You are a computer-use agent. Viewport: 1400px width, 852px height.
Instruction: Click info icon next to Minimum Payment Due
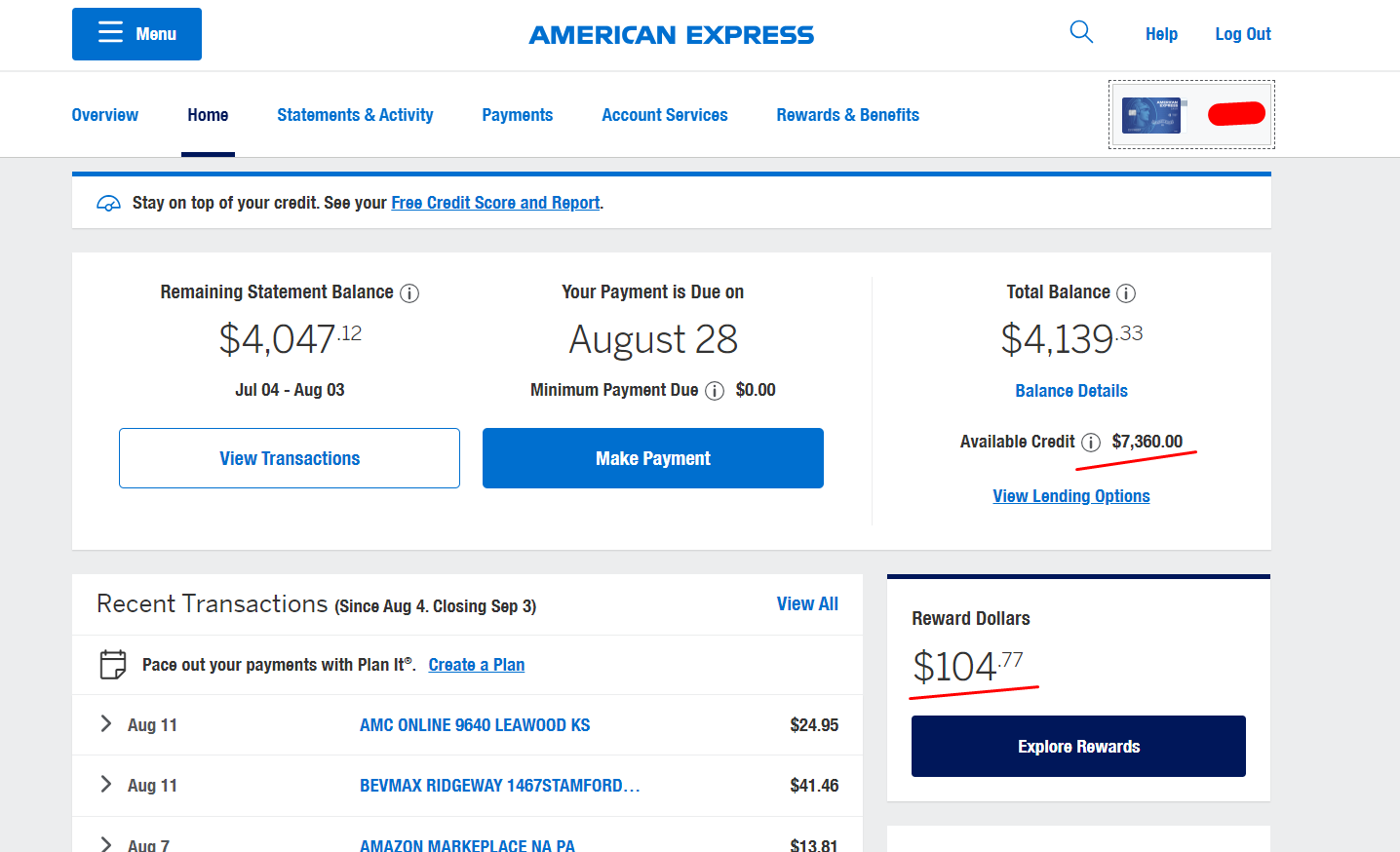click(715, 391)
